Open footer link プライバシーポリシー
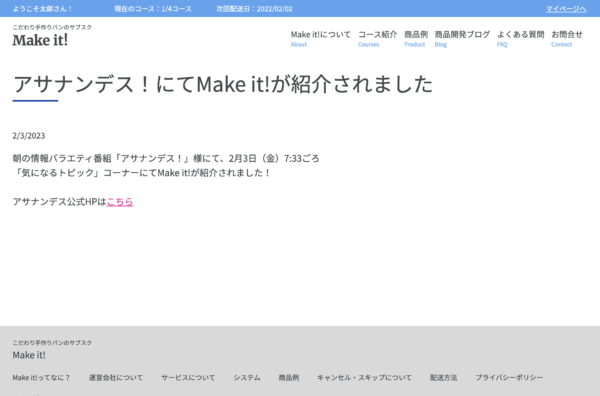The width and height of the screenshot is (600, 396). (x=509, y=378)
